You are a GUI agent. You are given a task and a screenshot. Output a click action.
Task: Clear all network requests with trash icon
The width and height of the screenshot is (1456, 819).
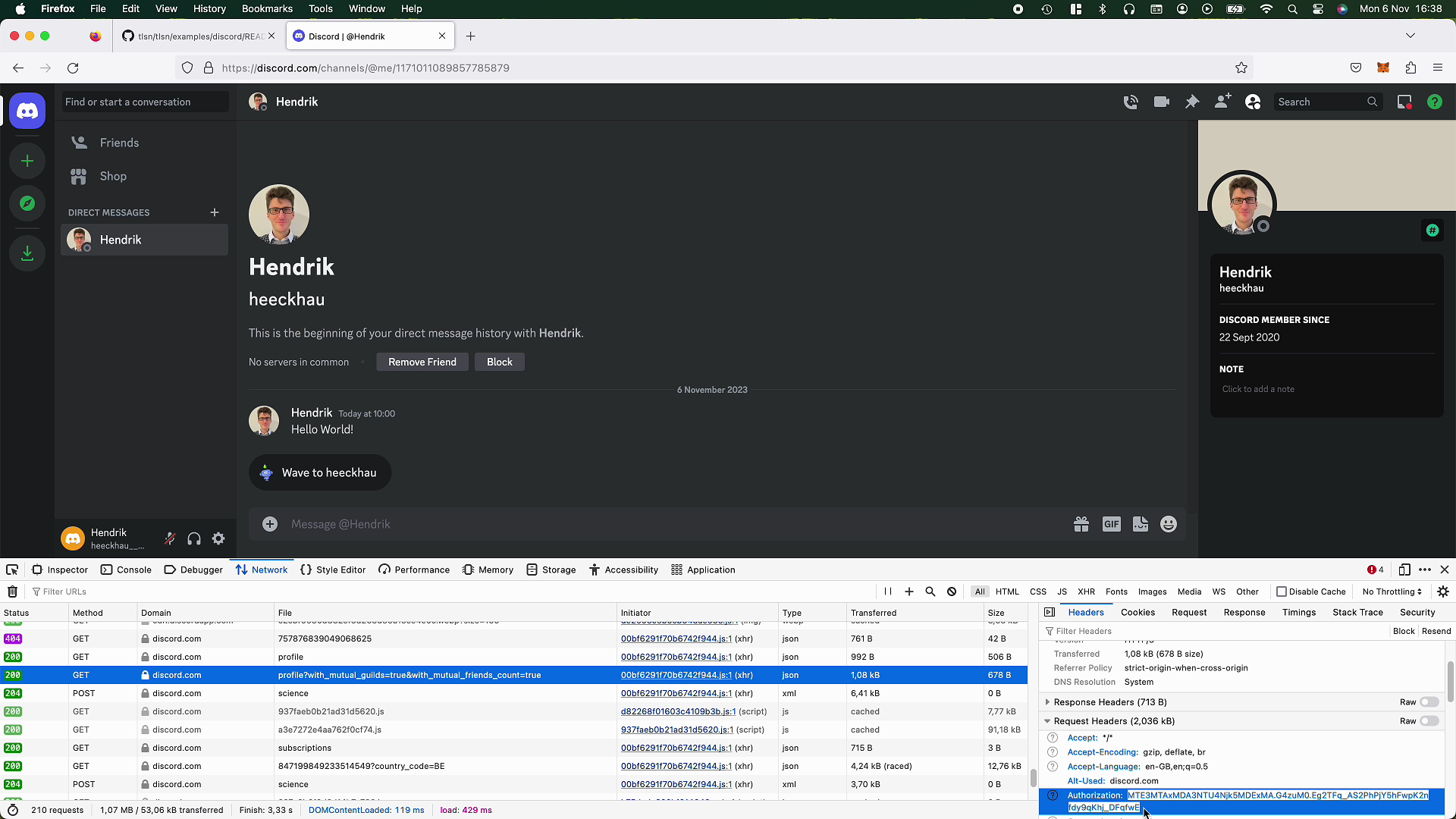(x=12, y=591)
